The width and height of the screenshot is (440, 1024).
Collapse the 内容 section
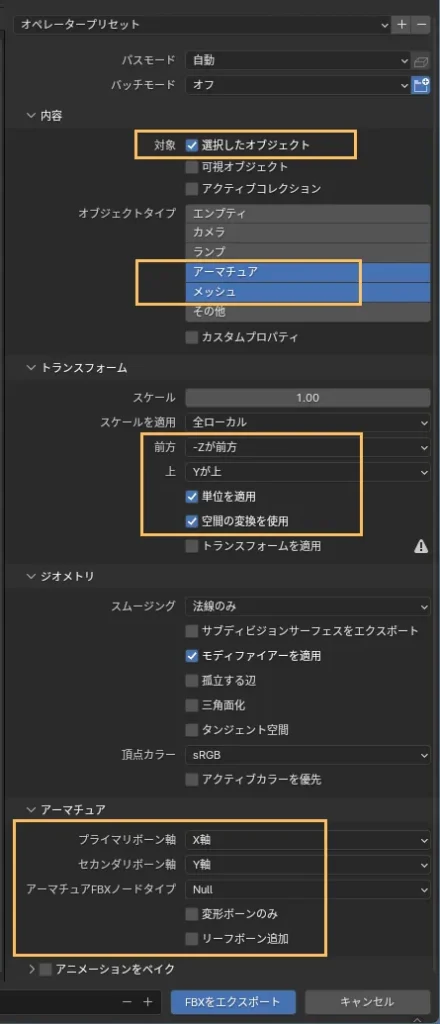click(x=31, y=116)
